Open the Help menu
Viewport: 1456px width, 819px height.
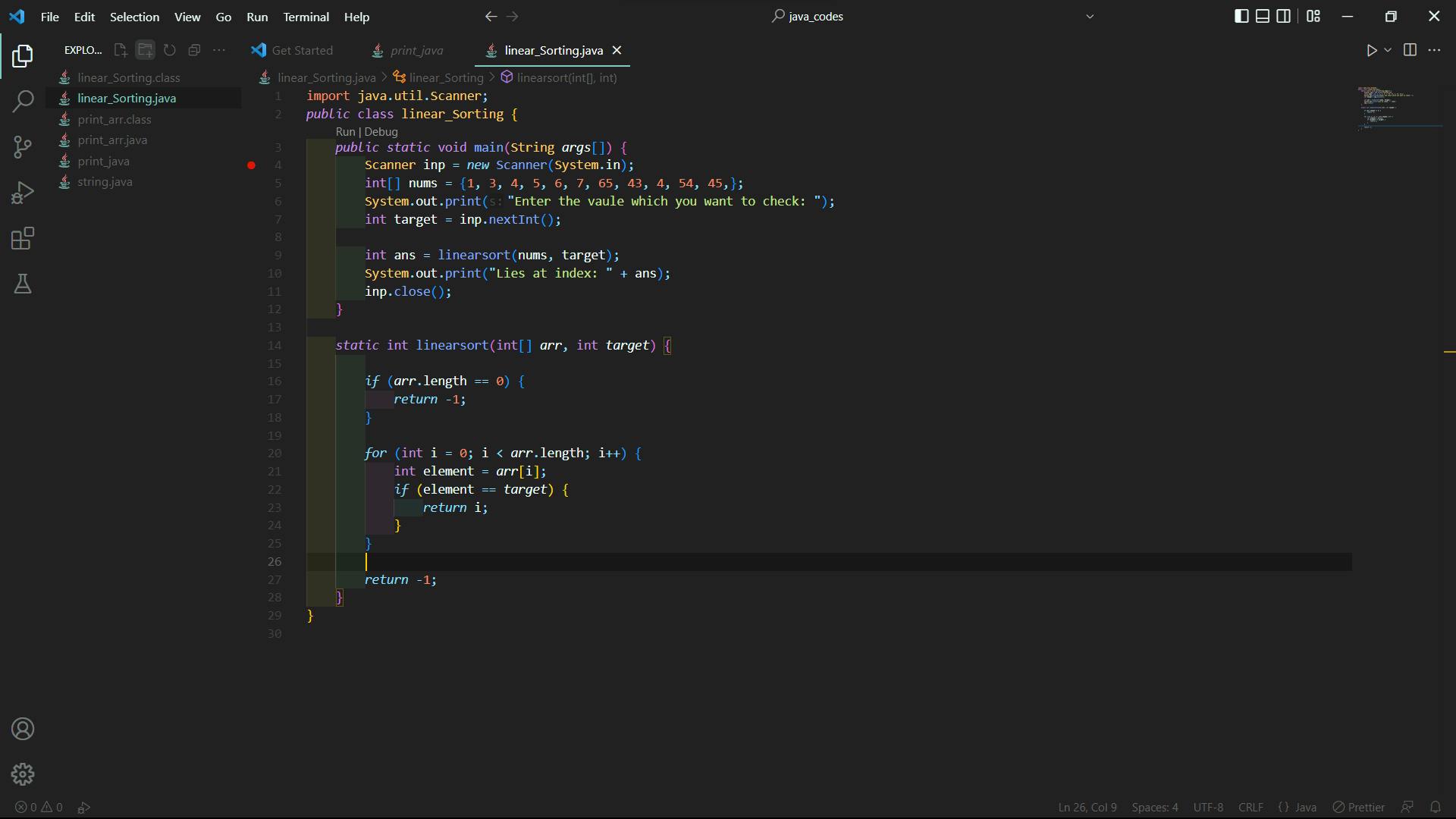[356, 17]
